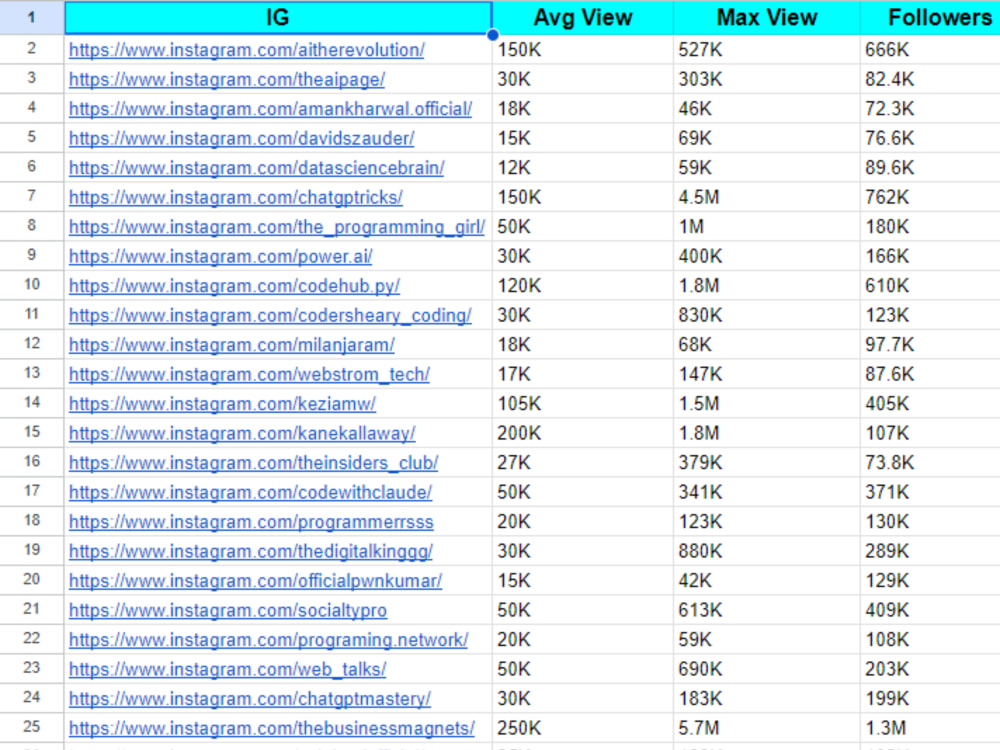Select row header 7

tap(32, 196)
